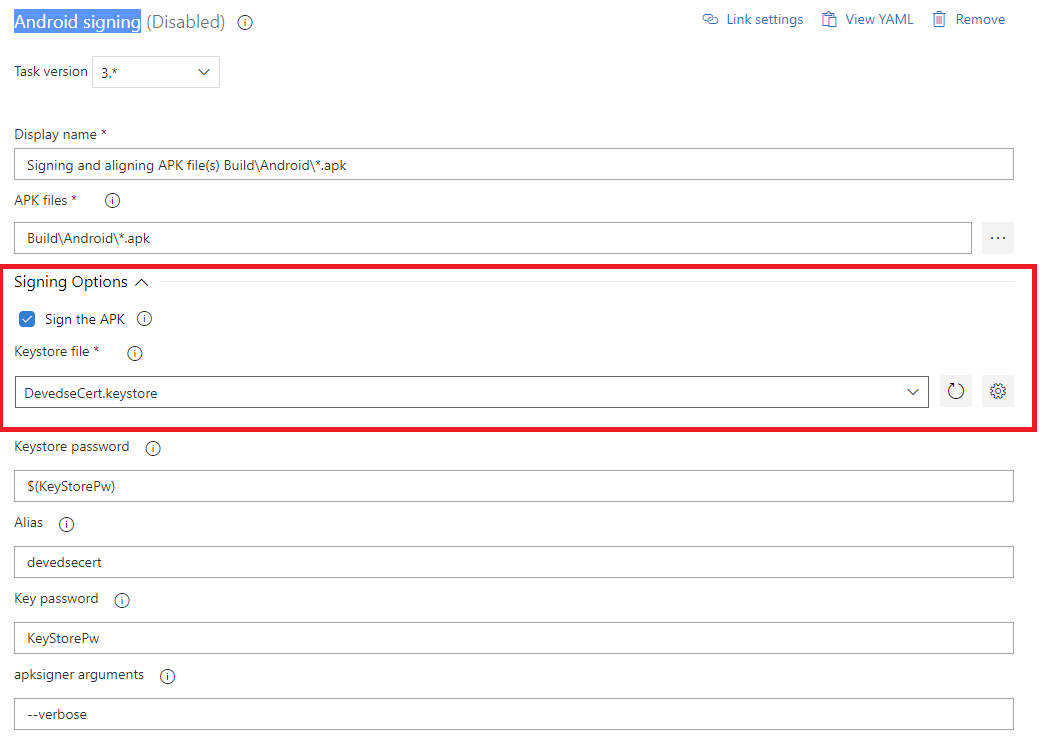View info tooltip for Keystore file
This screenshot has height=739, width=1048.
134,352
